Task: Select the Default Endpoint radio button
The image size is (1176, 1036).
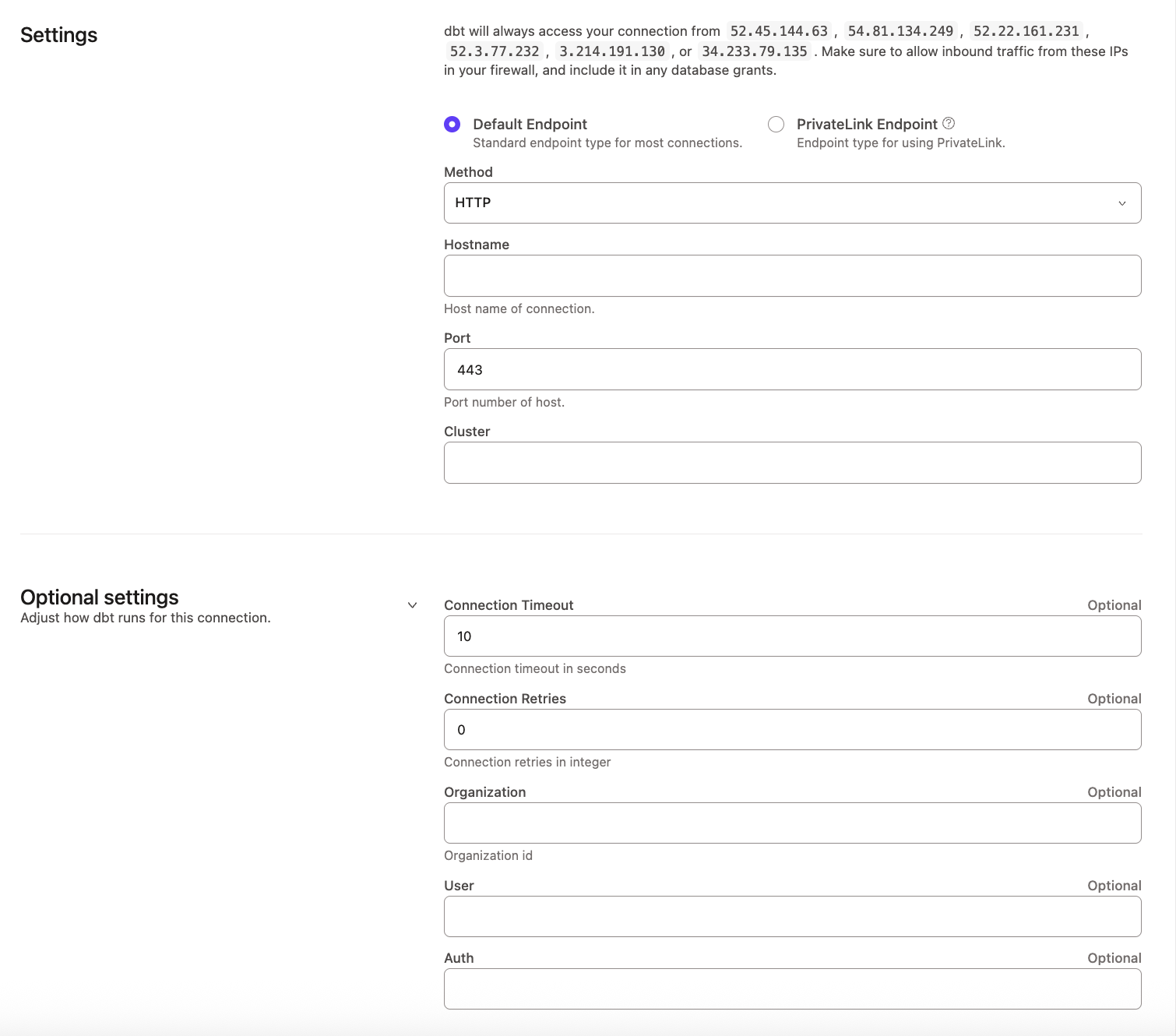Action: point(454,123)
